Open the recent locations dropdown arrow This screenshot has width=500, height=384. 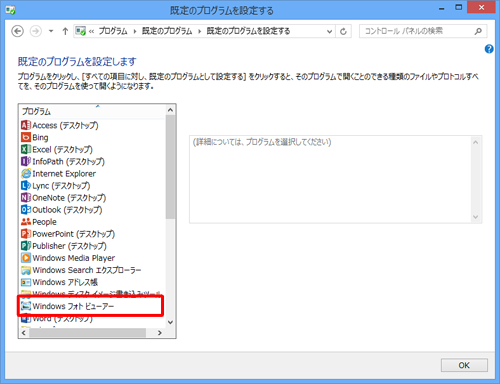51,31
